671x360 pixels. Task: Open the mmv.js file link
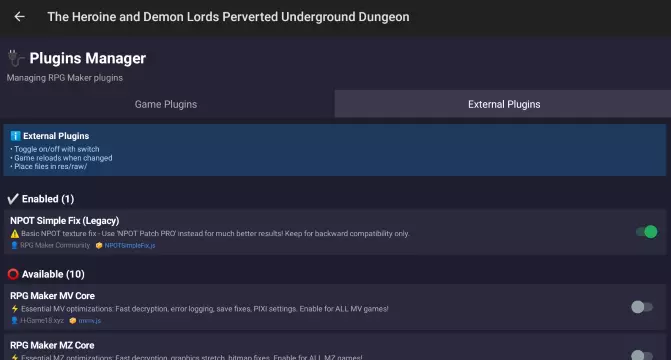(89, 321)
